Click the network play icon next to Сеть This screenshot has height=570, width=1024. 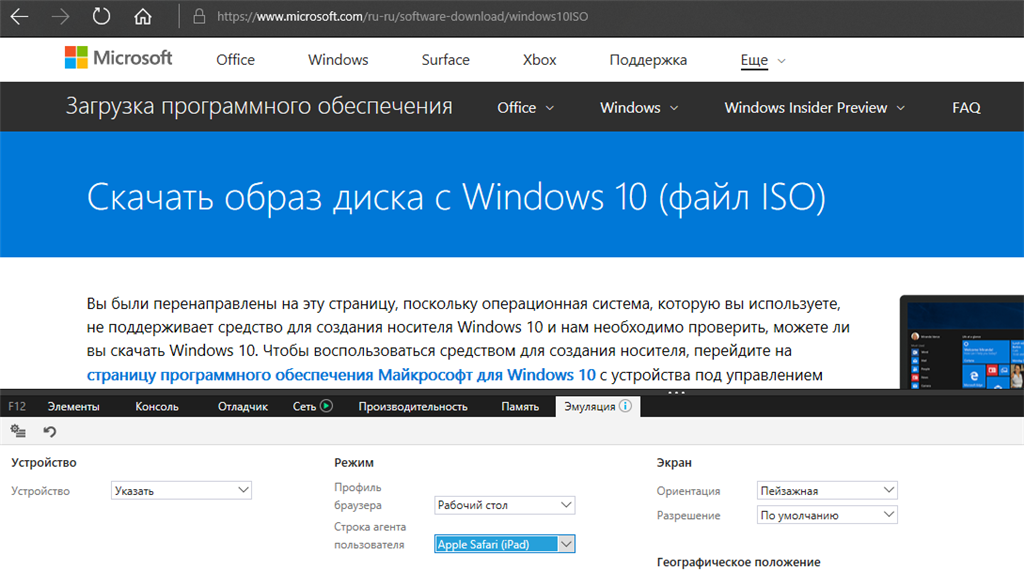pos(327,405)
